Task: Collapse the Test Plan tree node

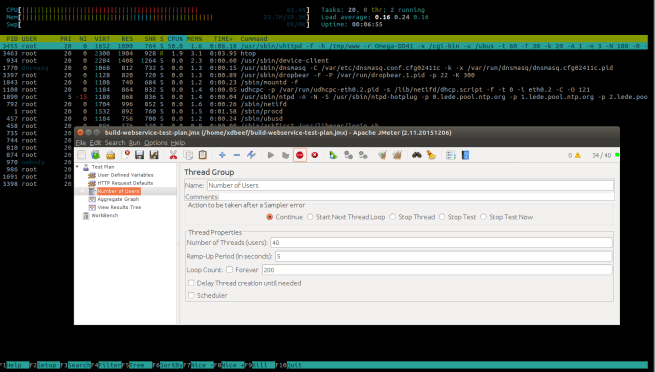Action: click(x=77, y=167)
